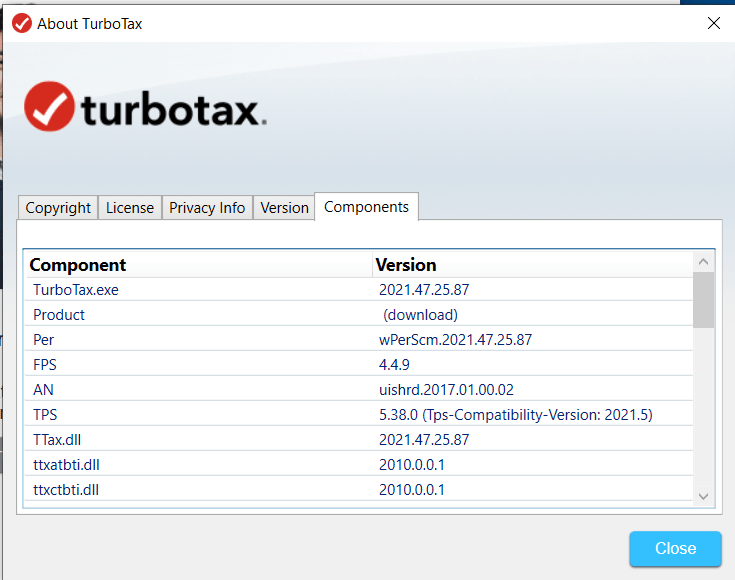The width and height of the screenshot is (735, 580).
Task: Open the License tab
Action: click(x=130, y=207)
